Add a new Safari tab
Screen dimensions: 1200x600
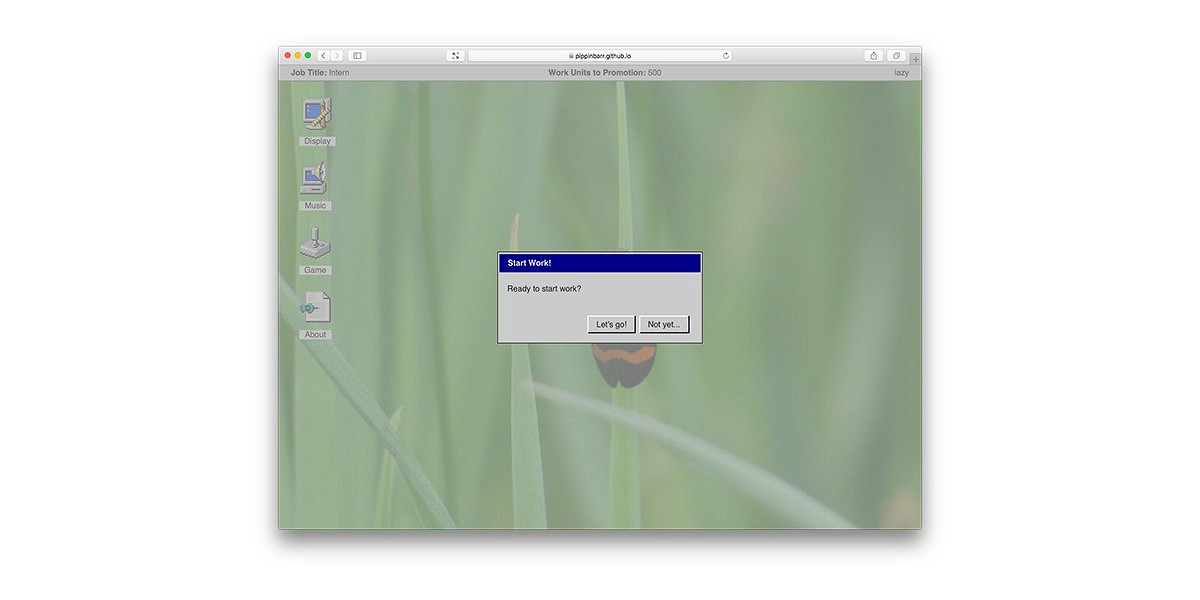pyautogui.click(x=916, y=59)
